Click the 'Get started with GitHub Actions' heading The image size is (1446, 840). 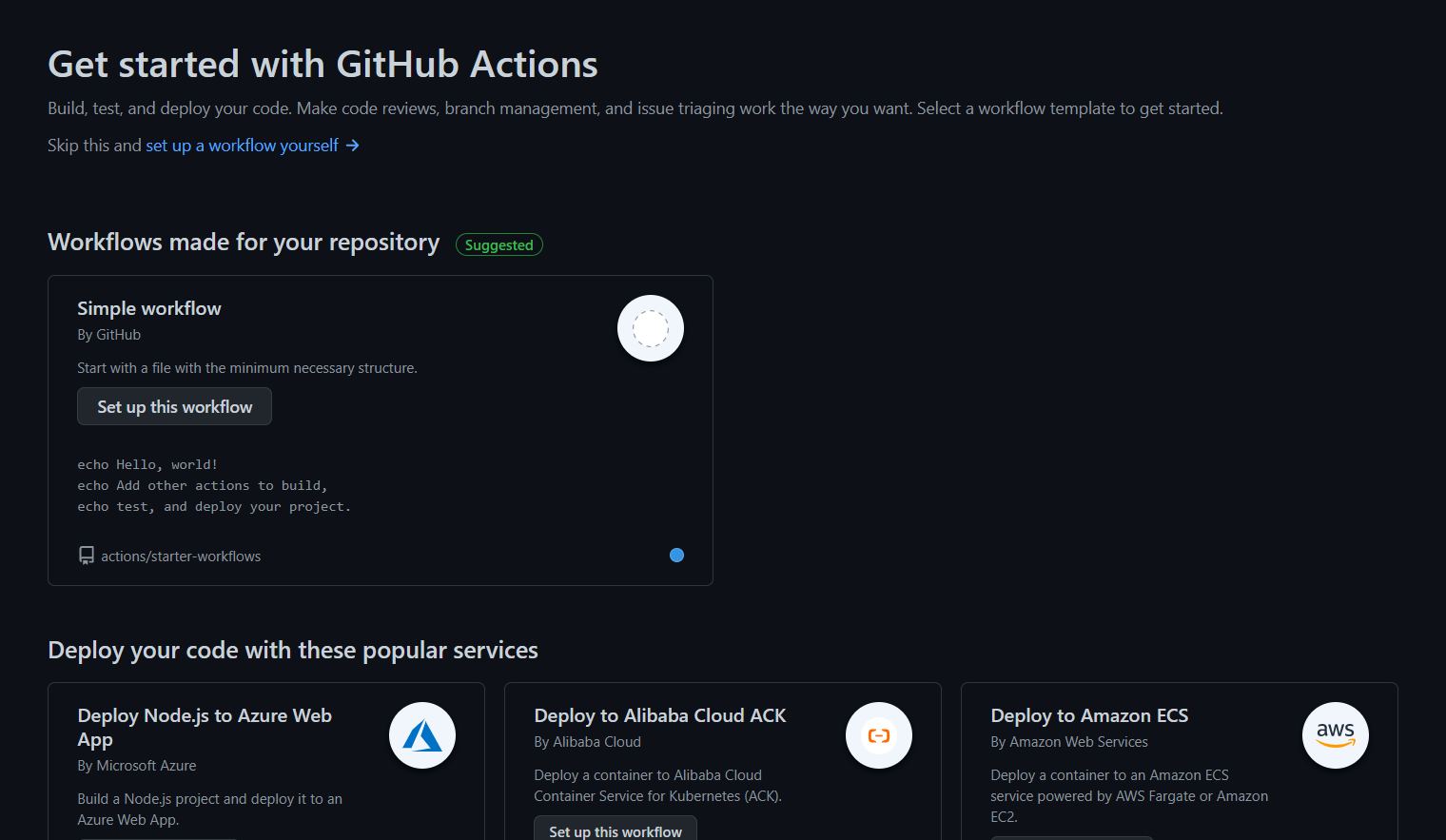pyautogui.click(x=322, y=65)
